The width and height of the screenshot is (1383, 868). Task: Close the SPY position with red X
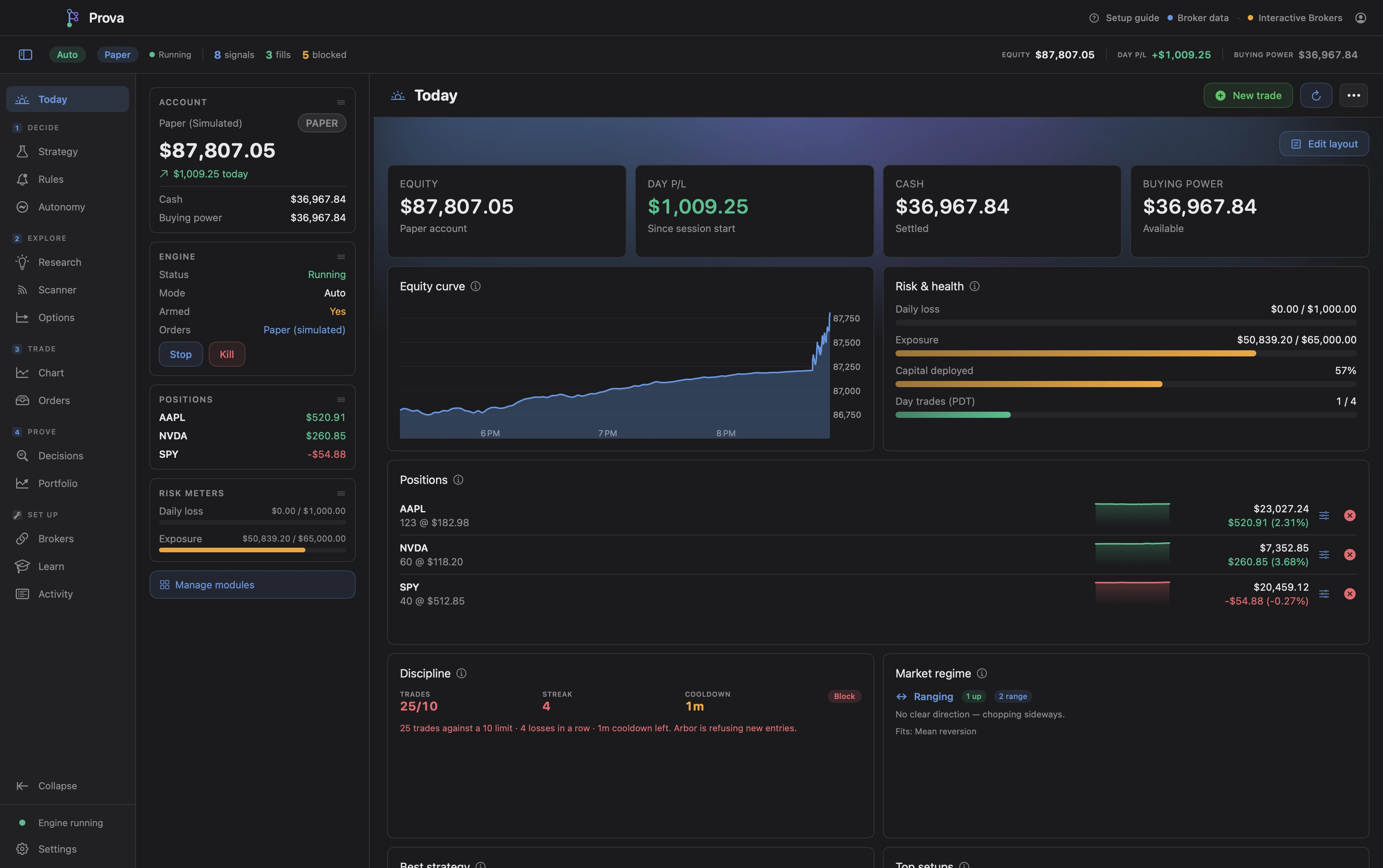[x=1350, y=594]
